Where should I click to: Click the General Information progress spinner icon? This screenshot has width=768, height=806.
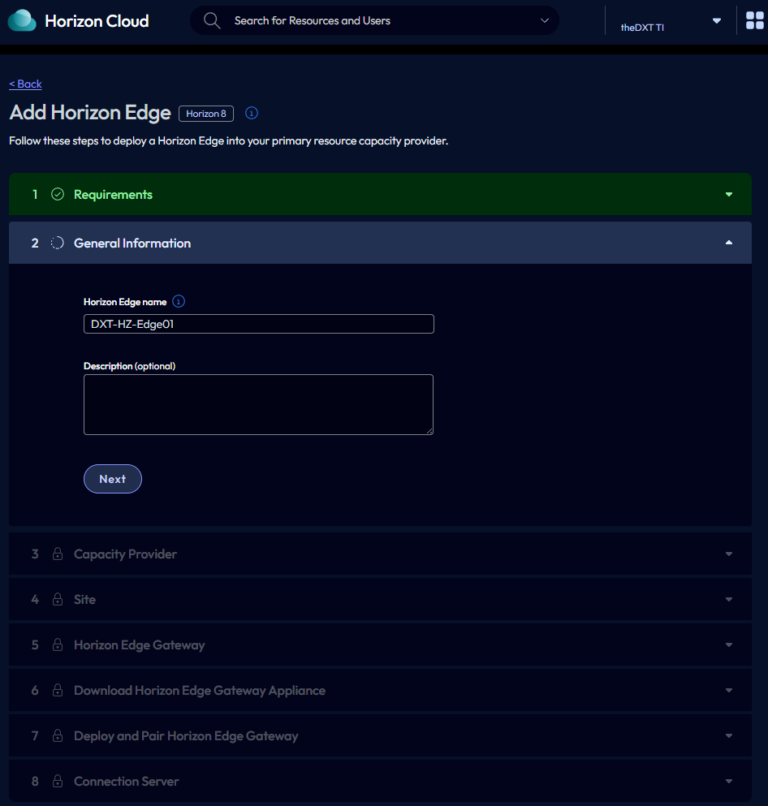pos(58,243)
